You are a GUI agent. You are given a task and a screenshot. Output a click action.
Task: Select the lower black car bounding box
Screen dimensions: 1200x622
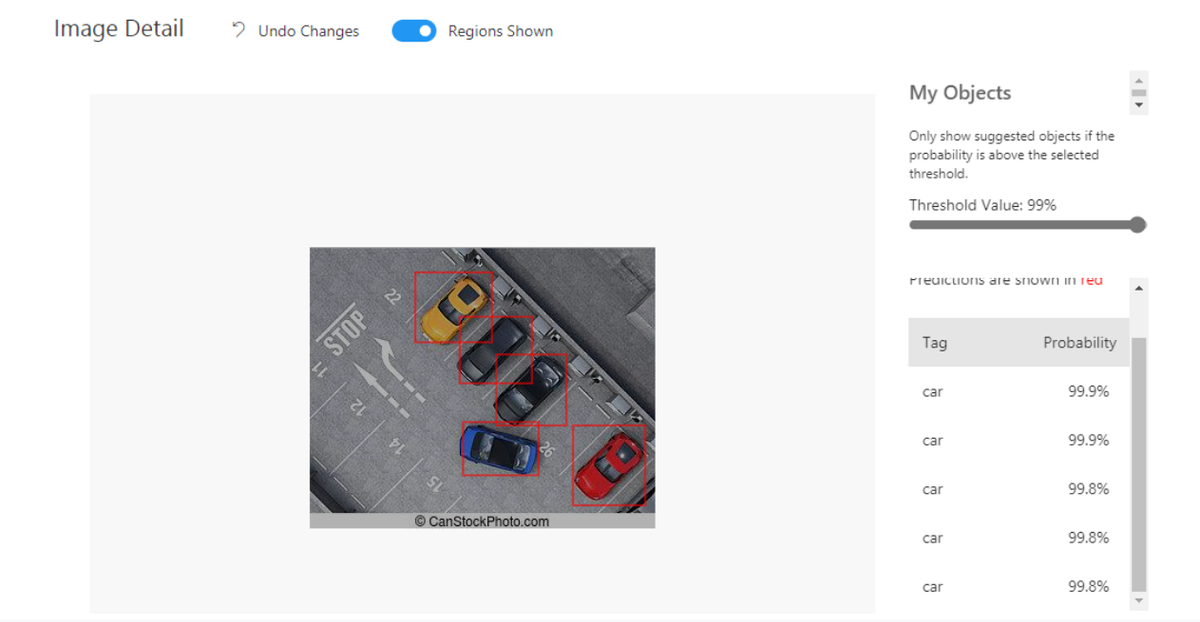pos(531,389)
